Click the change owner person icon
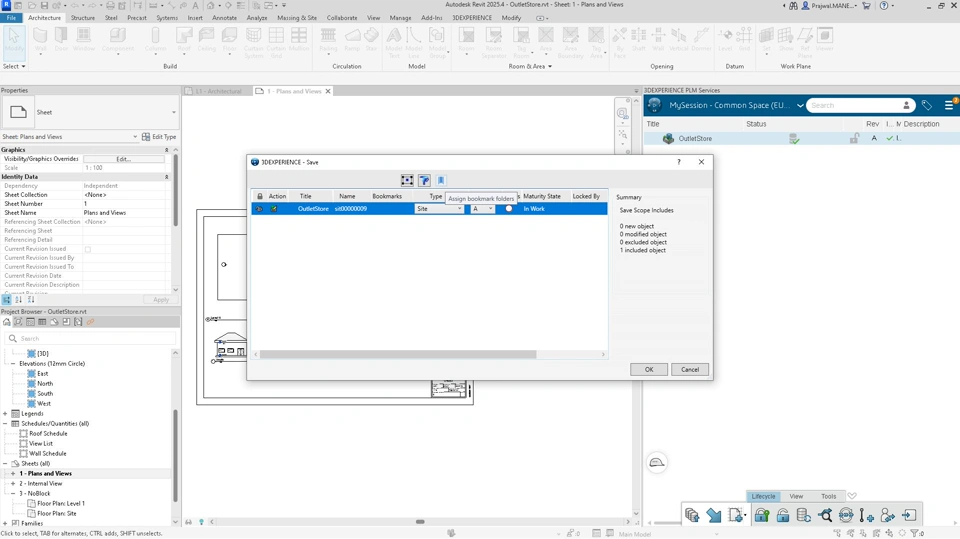 coord(888,515)
